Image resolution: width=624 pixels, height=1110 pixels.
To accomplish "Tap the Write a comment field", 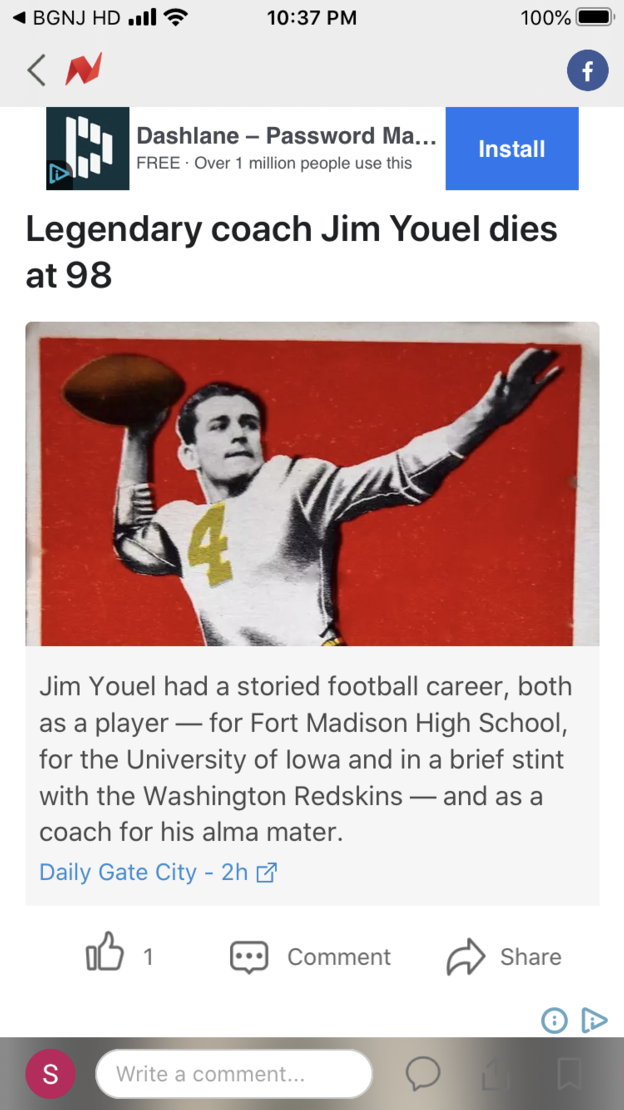I will 234,1074.
